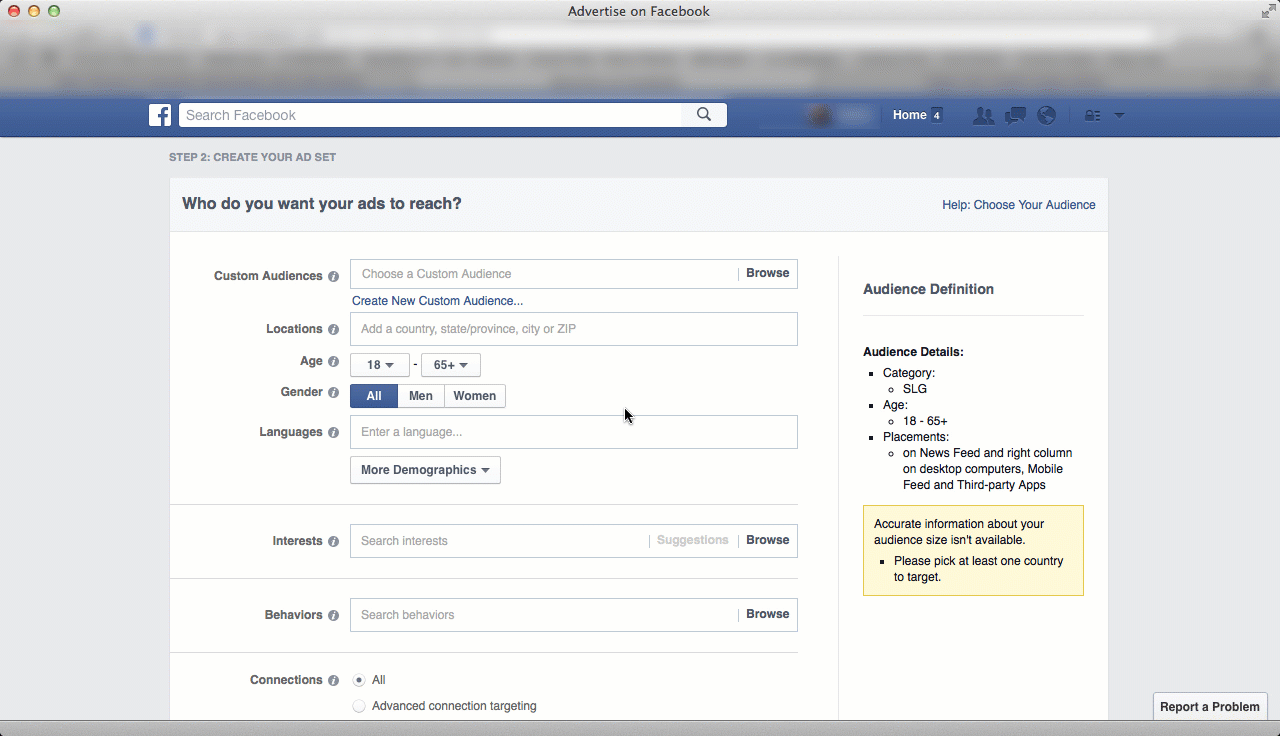The image size is (1280, 736).
Task: Browse Interests
Action: pyautogui.click(x=768, y=540)
